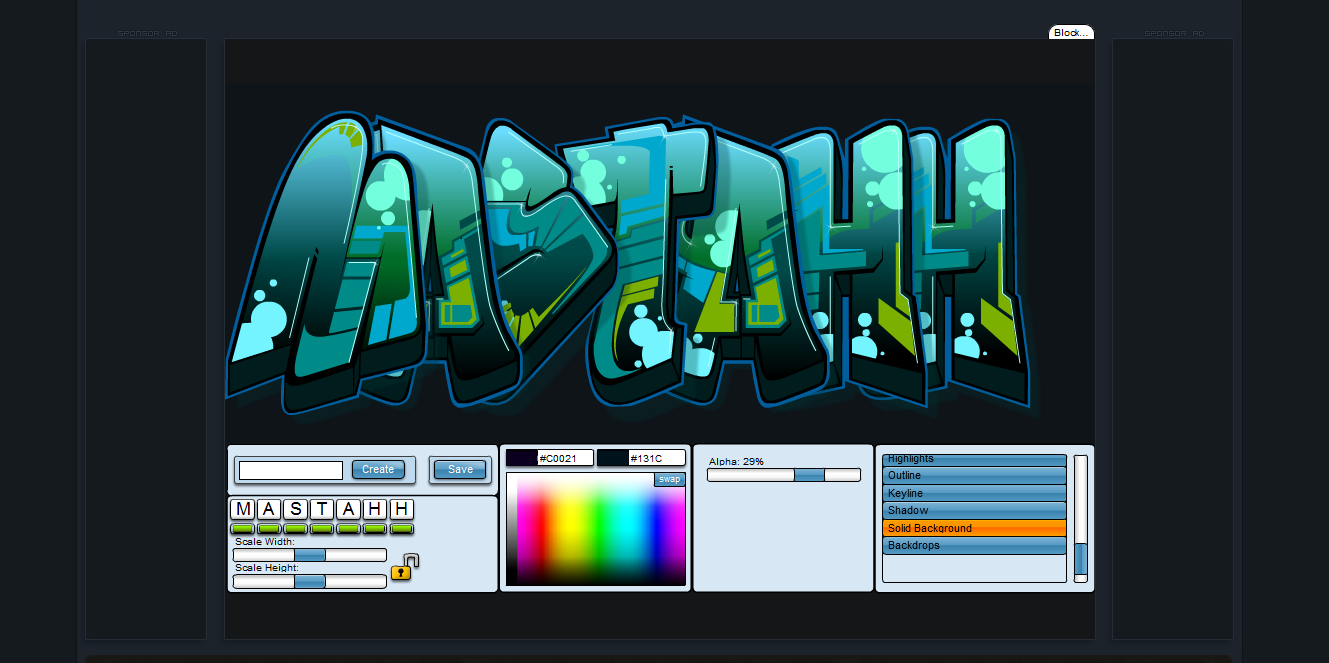Viewport: 1329px width, 663px height.
Task: Click the Scale Height slider handle
Action: (310, 581)
